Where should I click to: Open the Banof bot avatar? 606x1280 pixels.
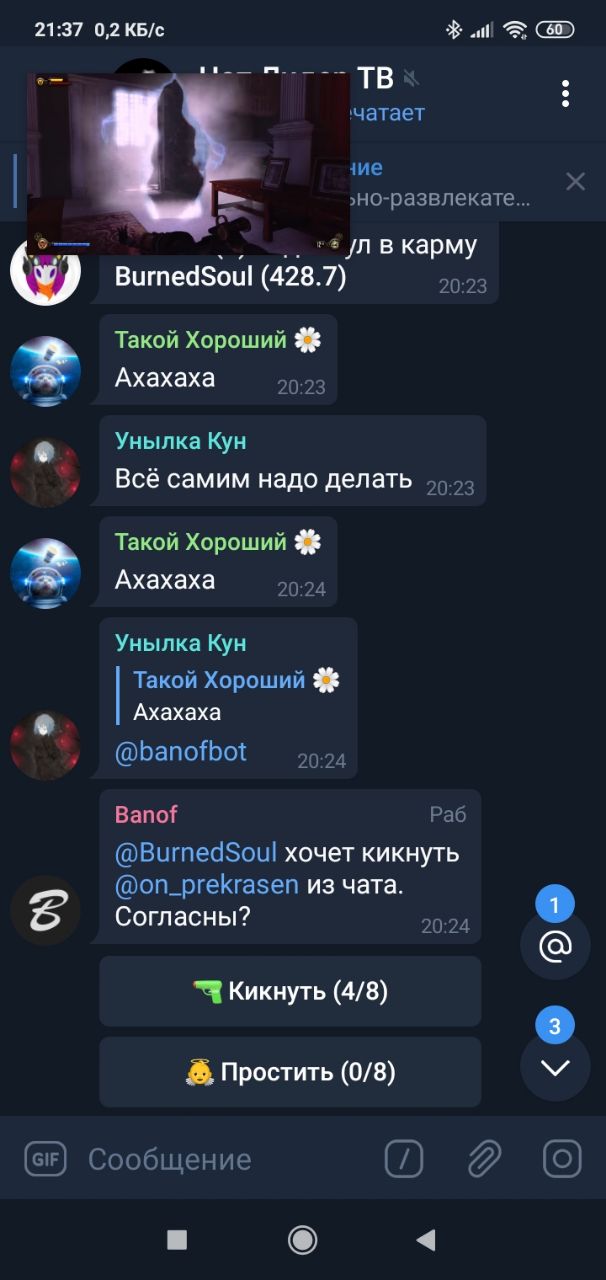tap(45, 910)
